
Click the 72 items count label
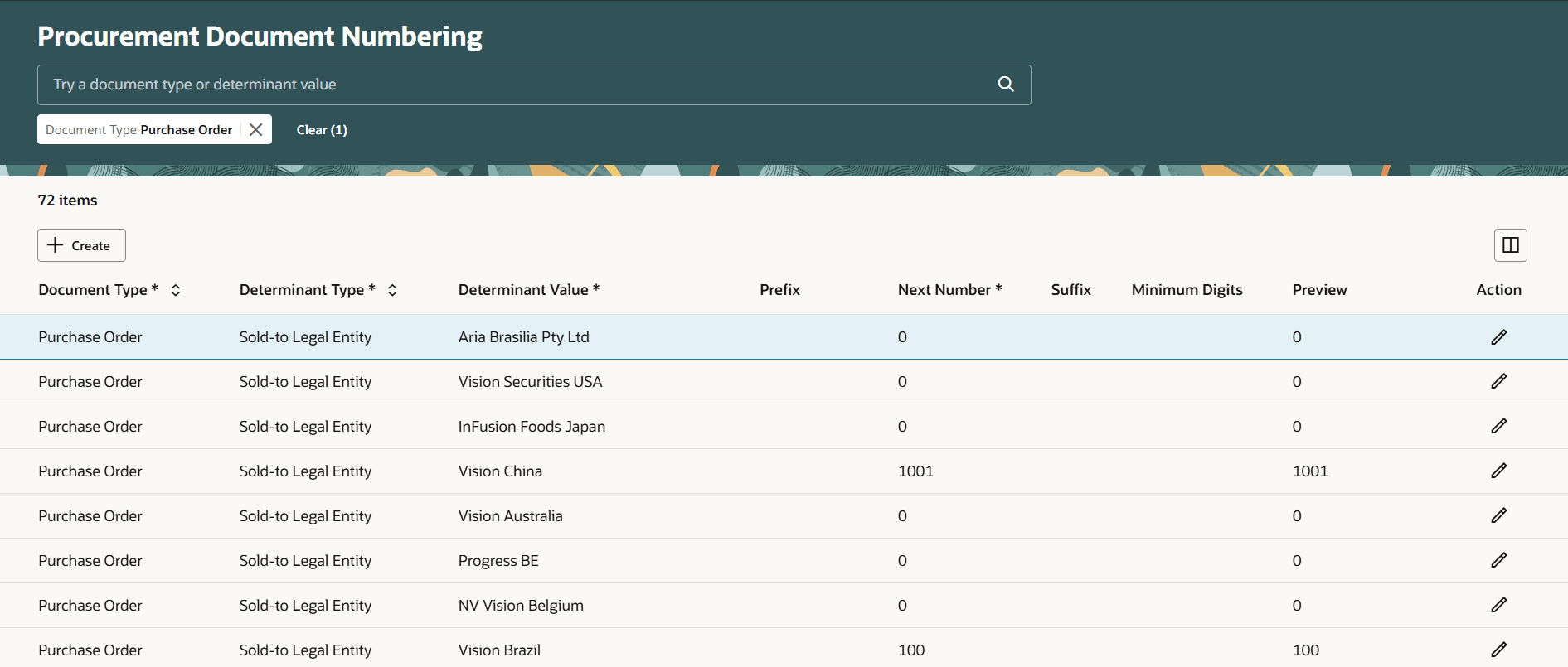point(67,201)
